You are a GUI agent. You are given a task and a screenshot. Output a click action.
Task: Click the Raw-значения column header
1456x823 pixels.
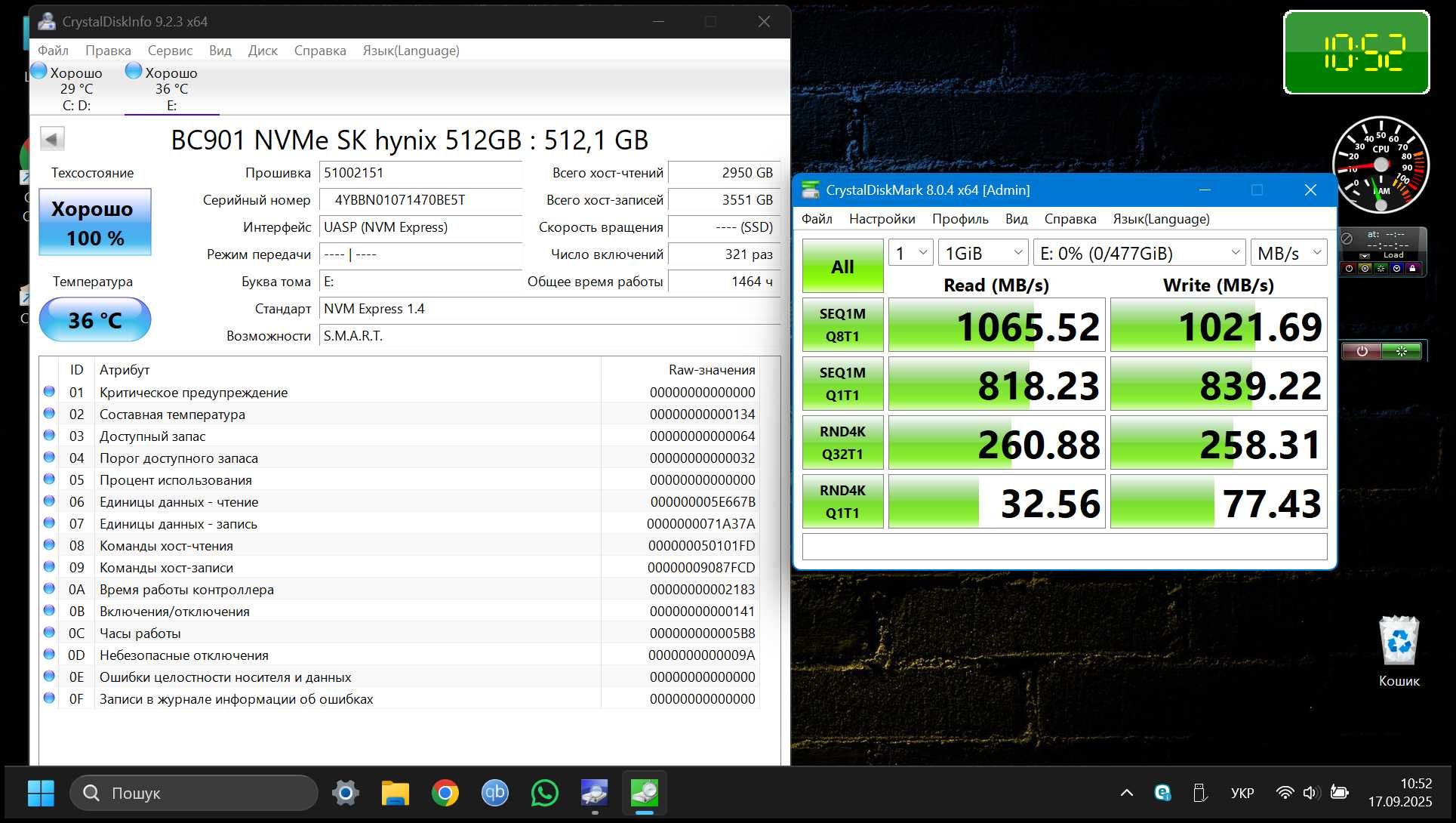680,370
